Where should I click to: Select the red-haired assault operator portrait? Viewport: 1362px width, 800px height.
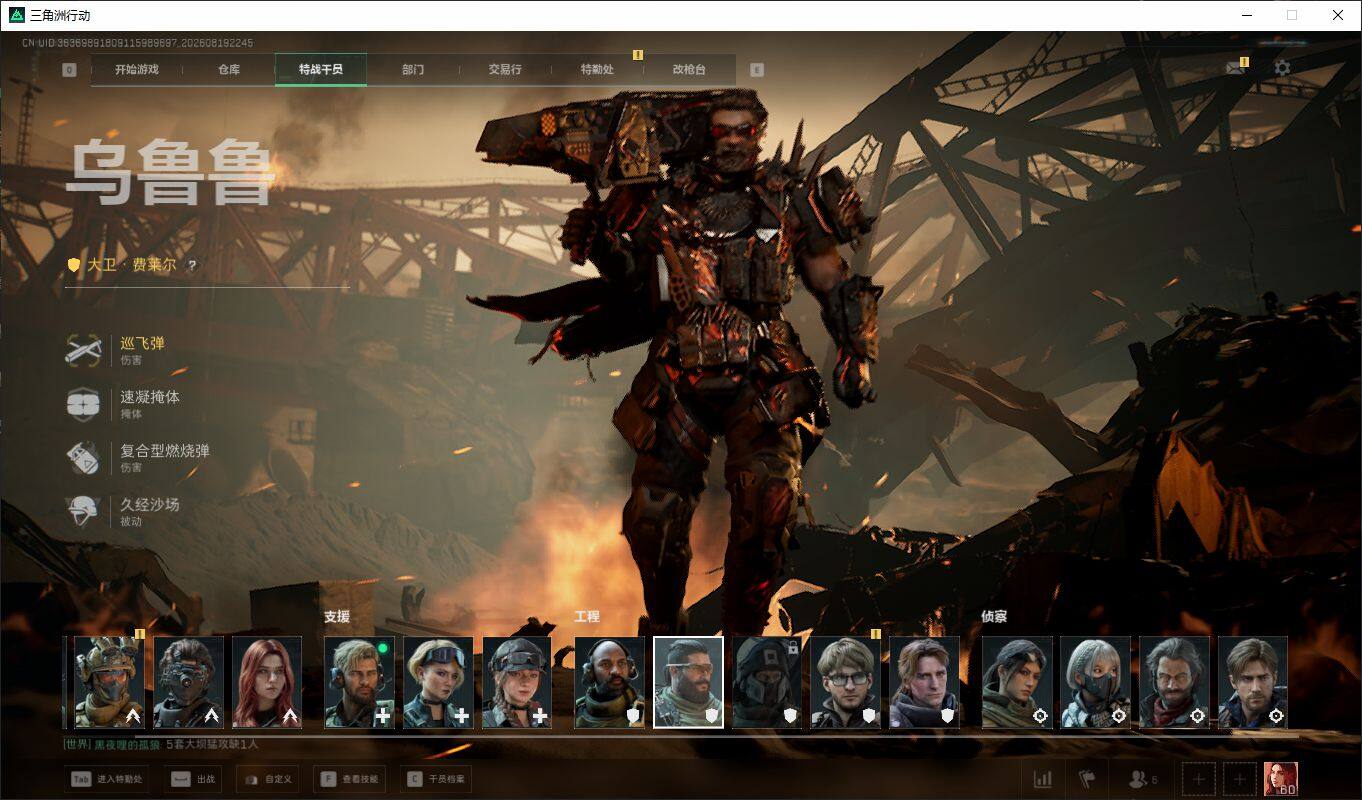tap(267, 682)
